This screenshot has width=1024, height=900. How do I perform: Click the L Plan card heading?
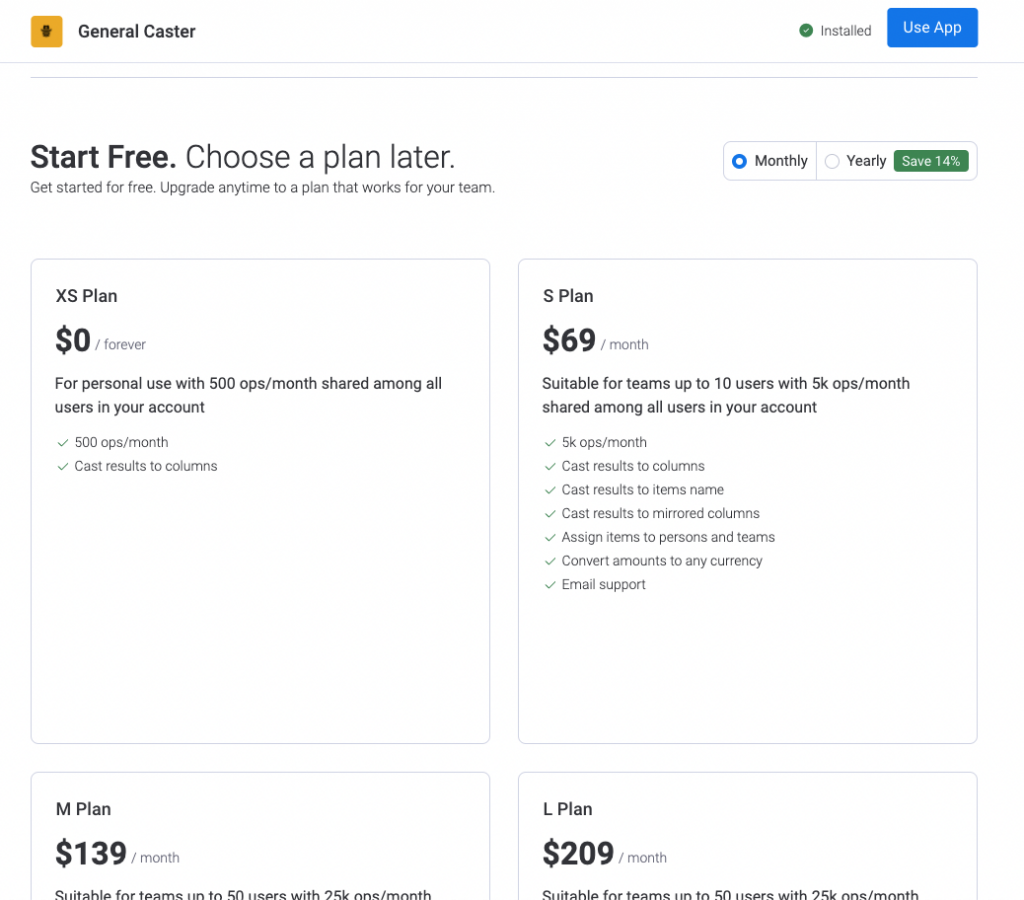(568, 809)
